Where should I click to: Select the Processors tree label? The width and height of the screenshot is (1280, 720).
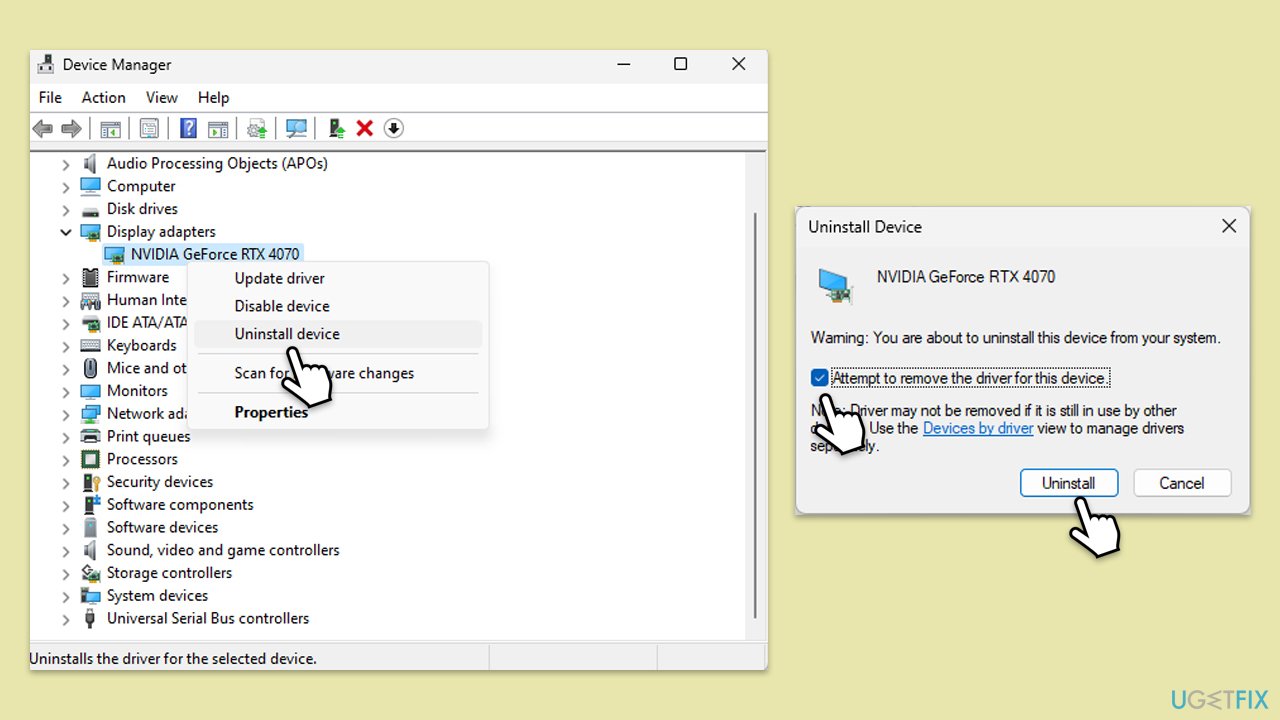tap(142, 459)
